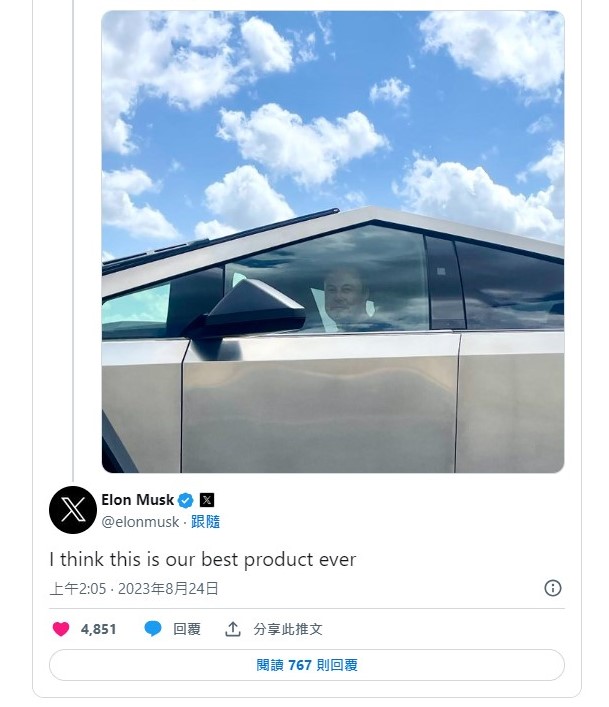Click the 2023年8月24日 date in the timestamp
609x707 pixels.
click(x=170, y=589)
